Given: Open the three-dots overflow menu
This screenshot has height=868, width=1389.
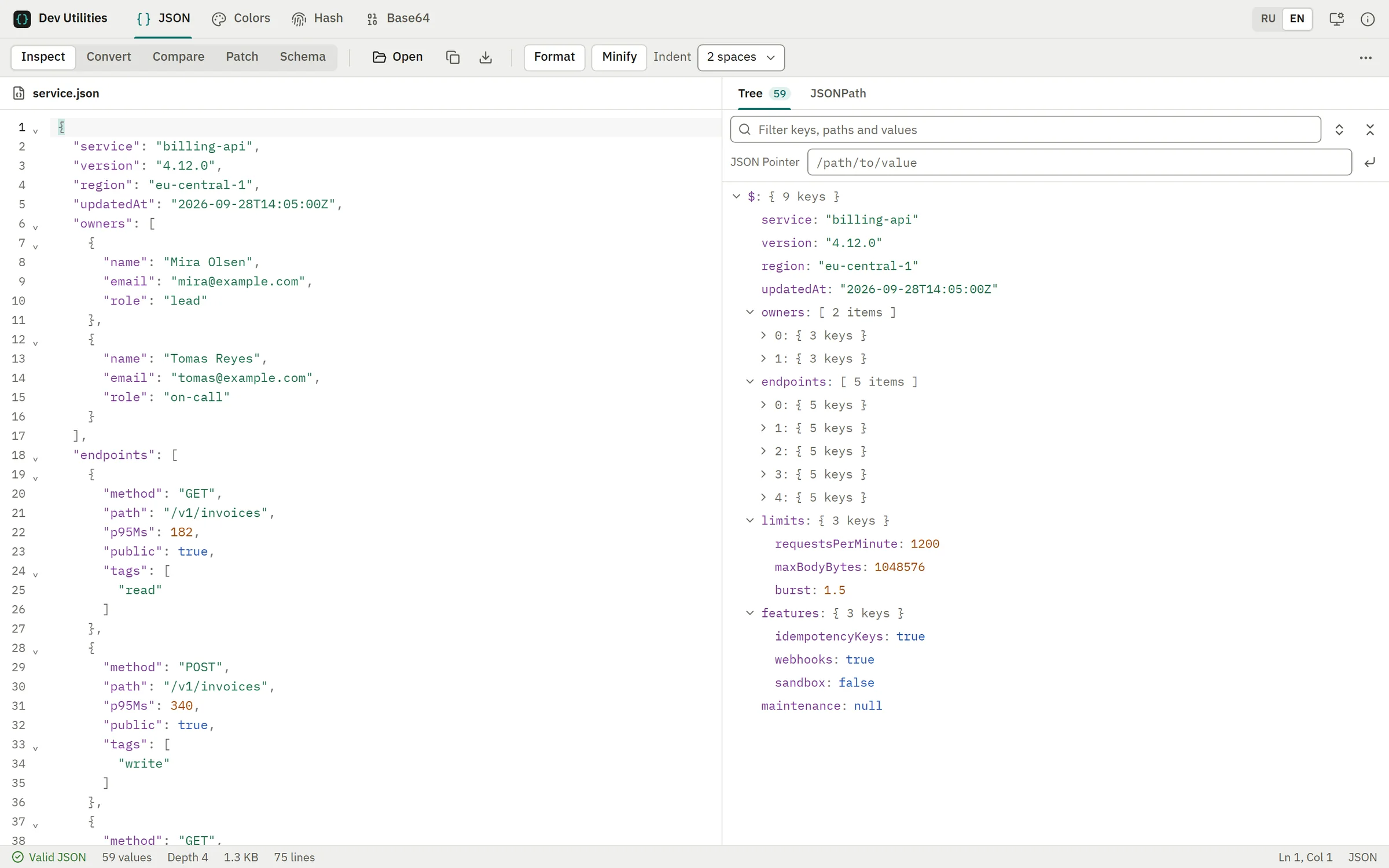Looking at the screenshot, I should tap(1366, 57).
